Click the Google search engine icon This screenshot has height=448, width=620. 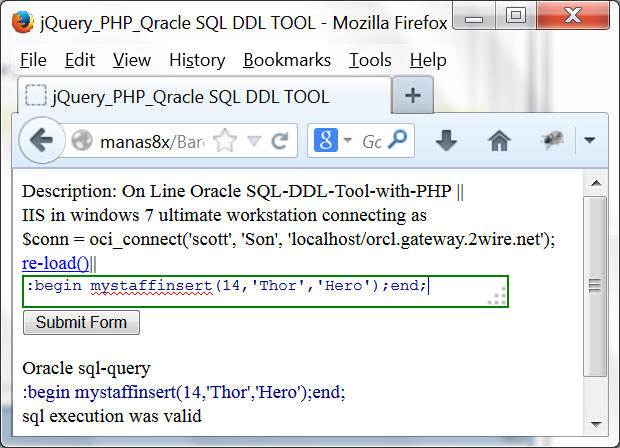(x=326, y=140)
